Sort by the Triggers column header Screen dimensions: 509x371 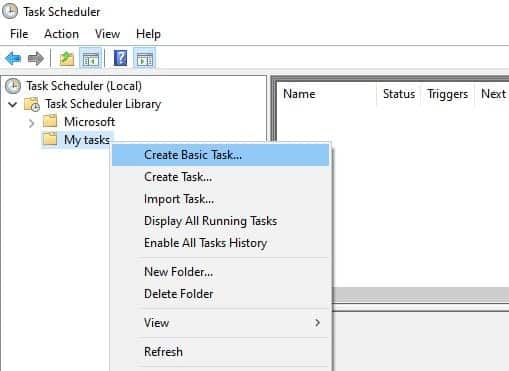[x=448, y=94]
